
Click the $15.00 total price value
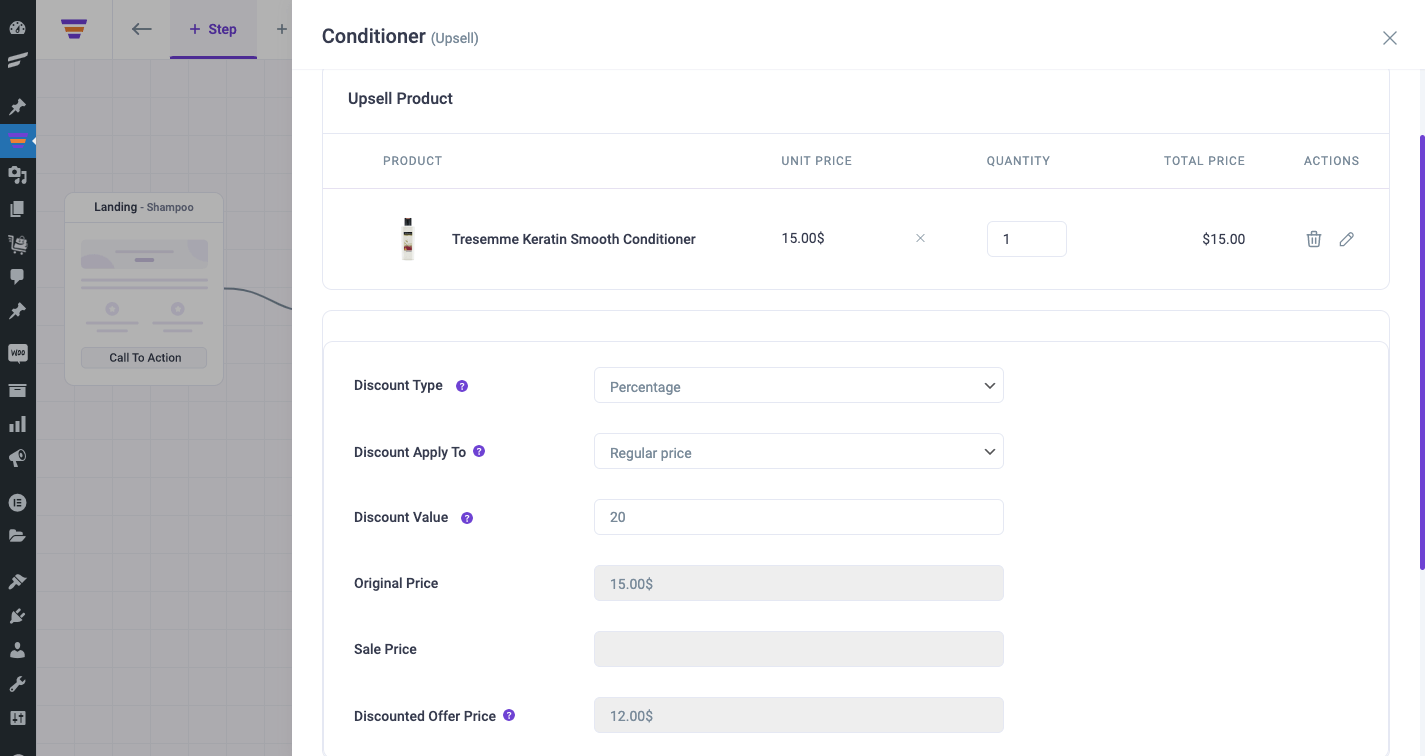pos(1224,239)
